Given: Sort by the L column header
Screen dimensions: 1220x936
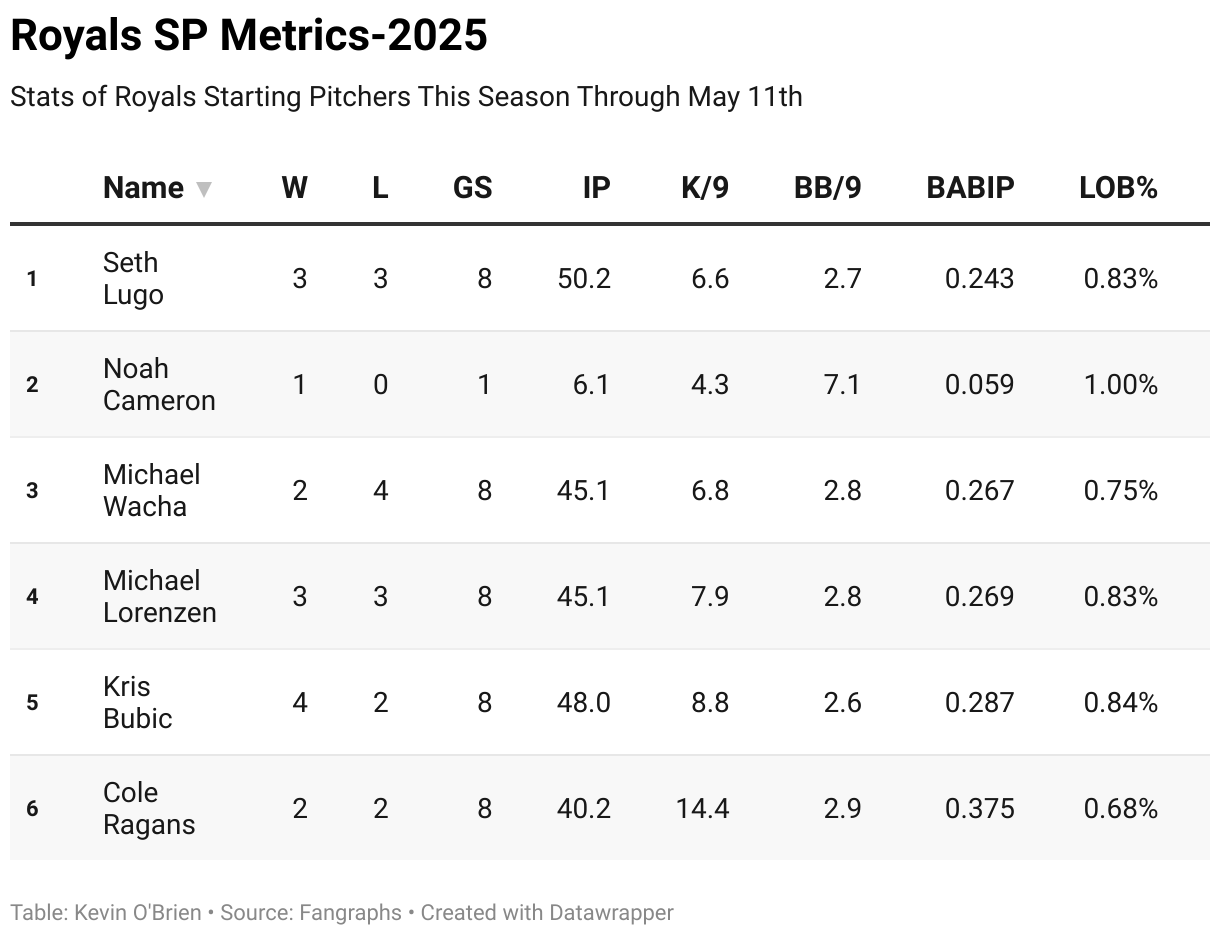Looking at the screenshot, I should [x=380, y=188].
